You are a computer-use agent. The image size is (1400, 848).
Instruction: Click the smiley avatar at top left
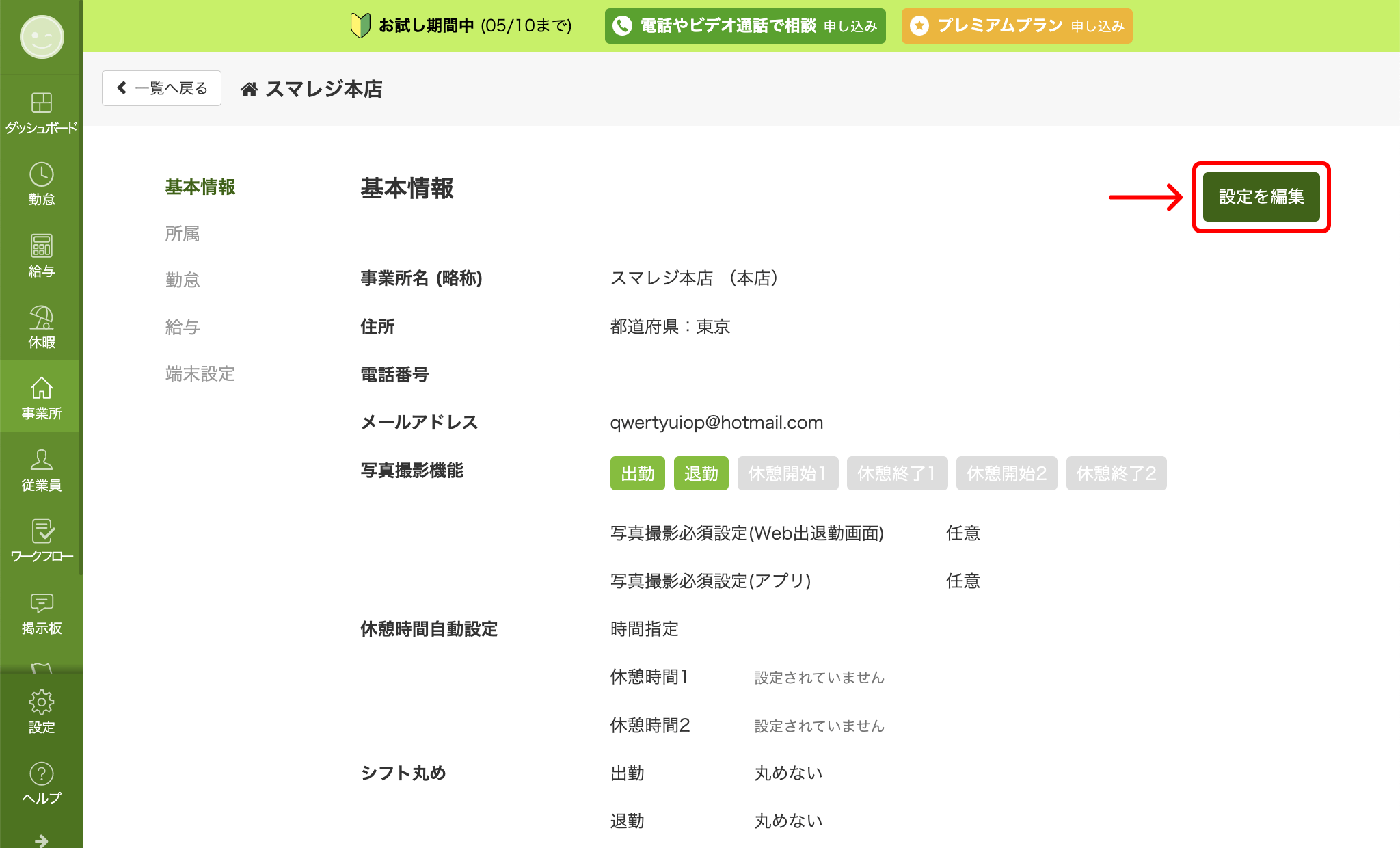pos(41,37)
